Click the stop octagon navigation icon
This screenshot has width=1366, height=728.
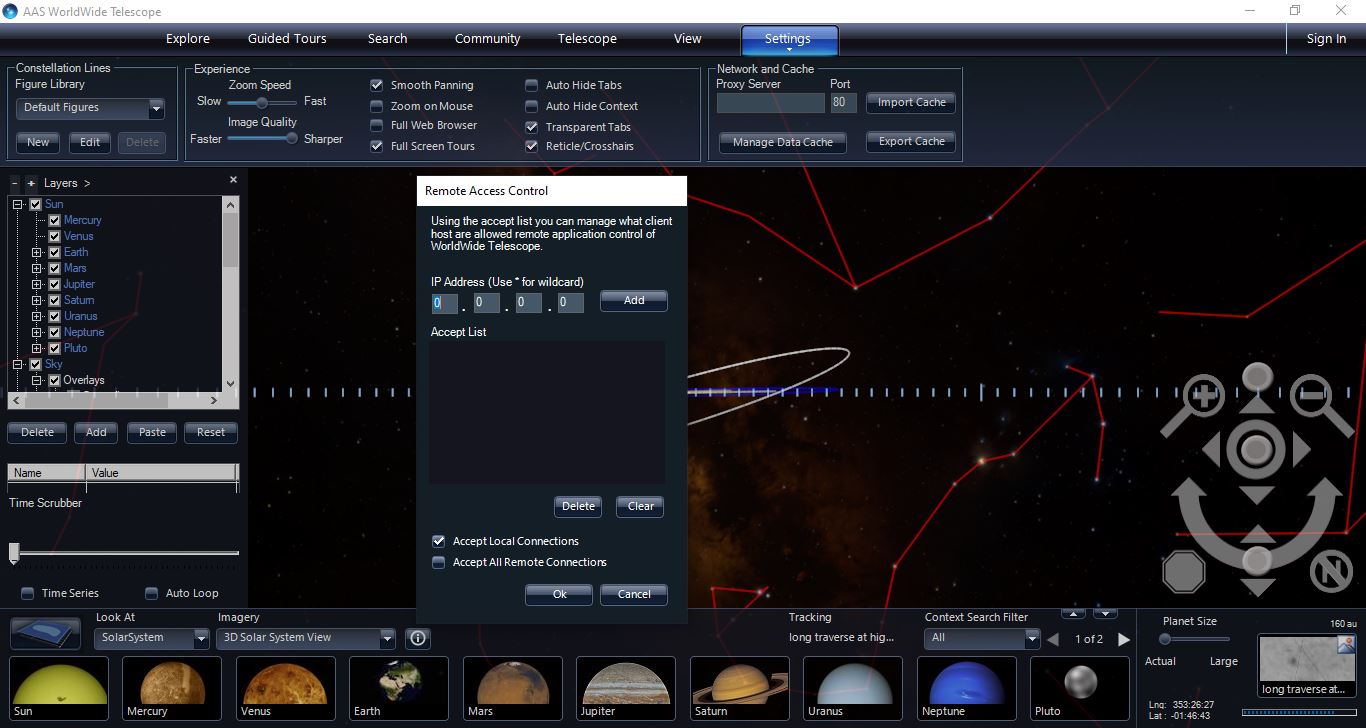pos(1184,572)
